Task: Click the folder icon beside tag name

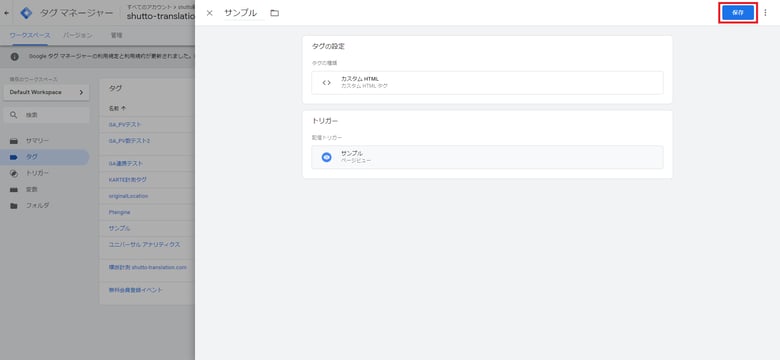Action: point(275,13)
